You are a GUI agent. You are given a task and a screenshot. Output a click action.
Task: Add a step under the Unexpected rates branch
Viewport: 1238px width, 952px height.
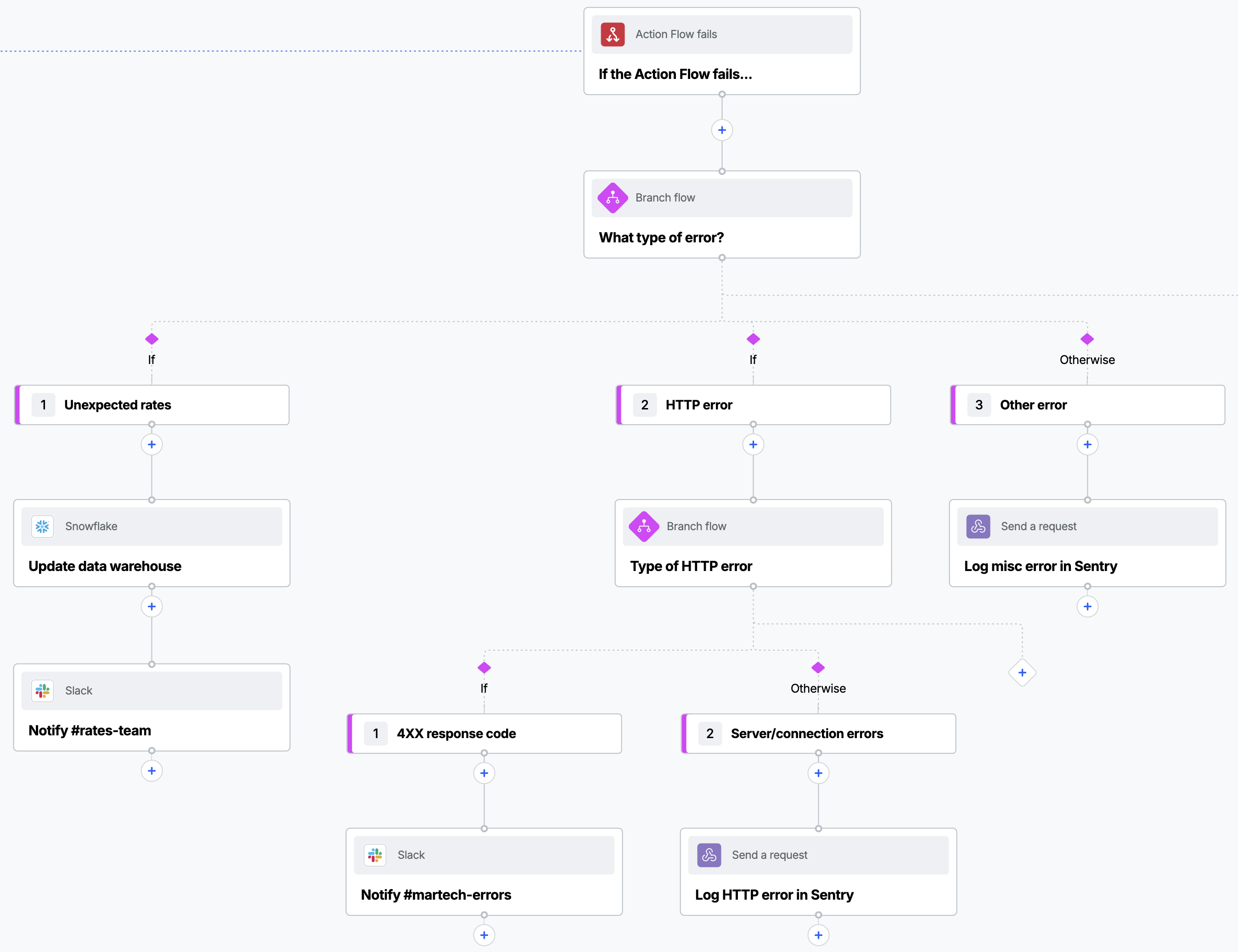coord(152,444)
